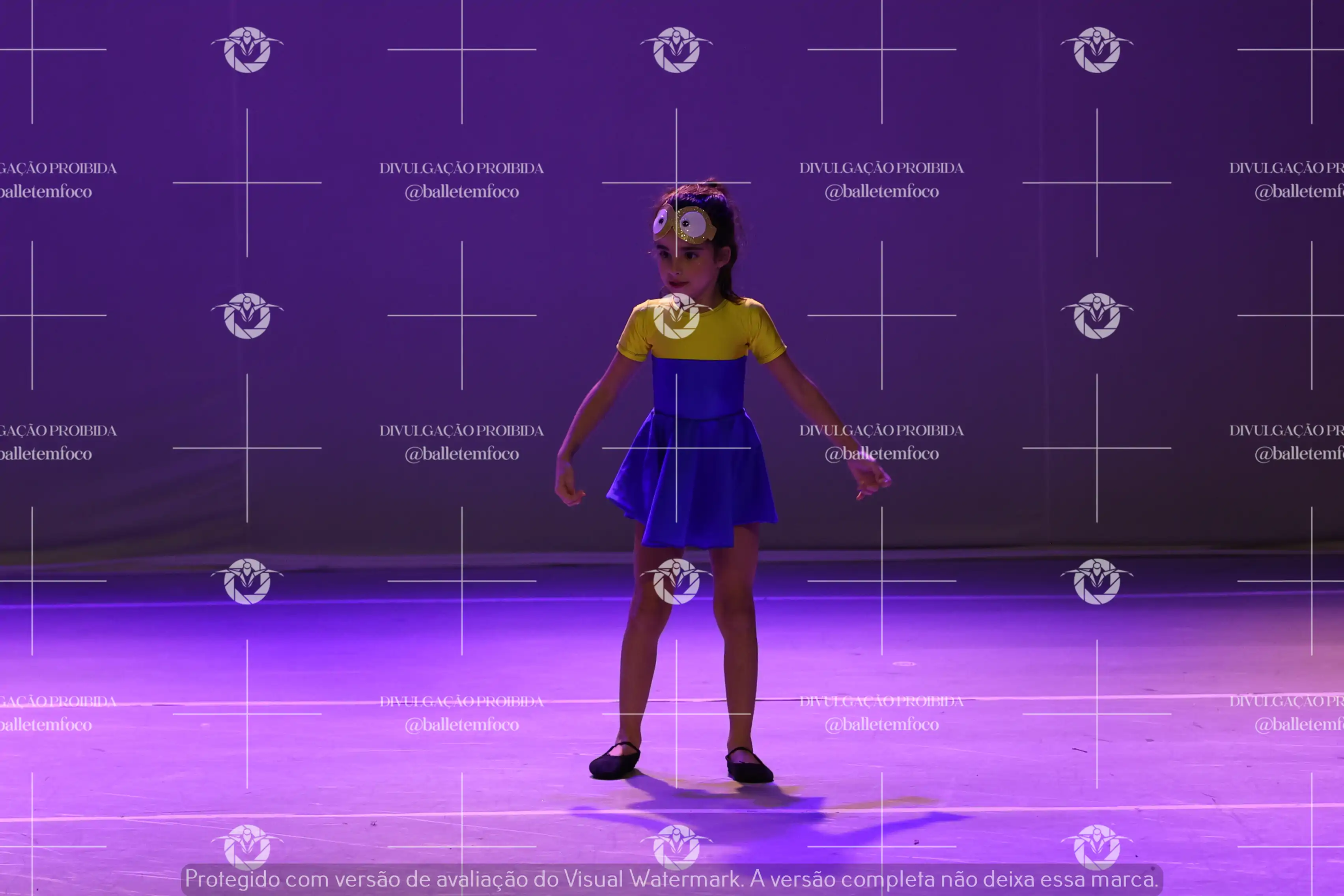The image size is (1344, 896).
Task: Click the watermark logo in the top-left corner
Action: pyautogui.click(x=247, y=50)
